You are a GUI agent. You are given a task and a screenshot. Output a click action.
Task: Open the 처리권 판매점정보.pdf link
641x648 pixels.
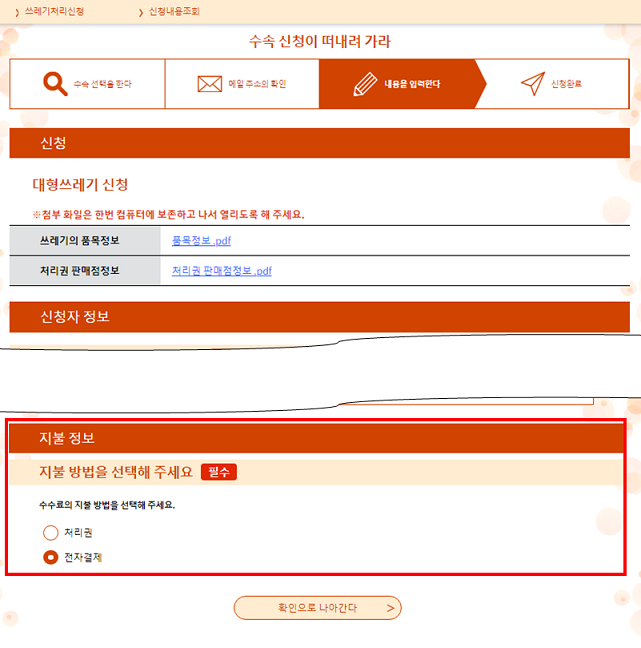tap(222, 271)
